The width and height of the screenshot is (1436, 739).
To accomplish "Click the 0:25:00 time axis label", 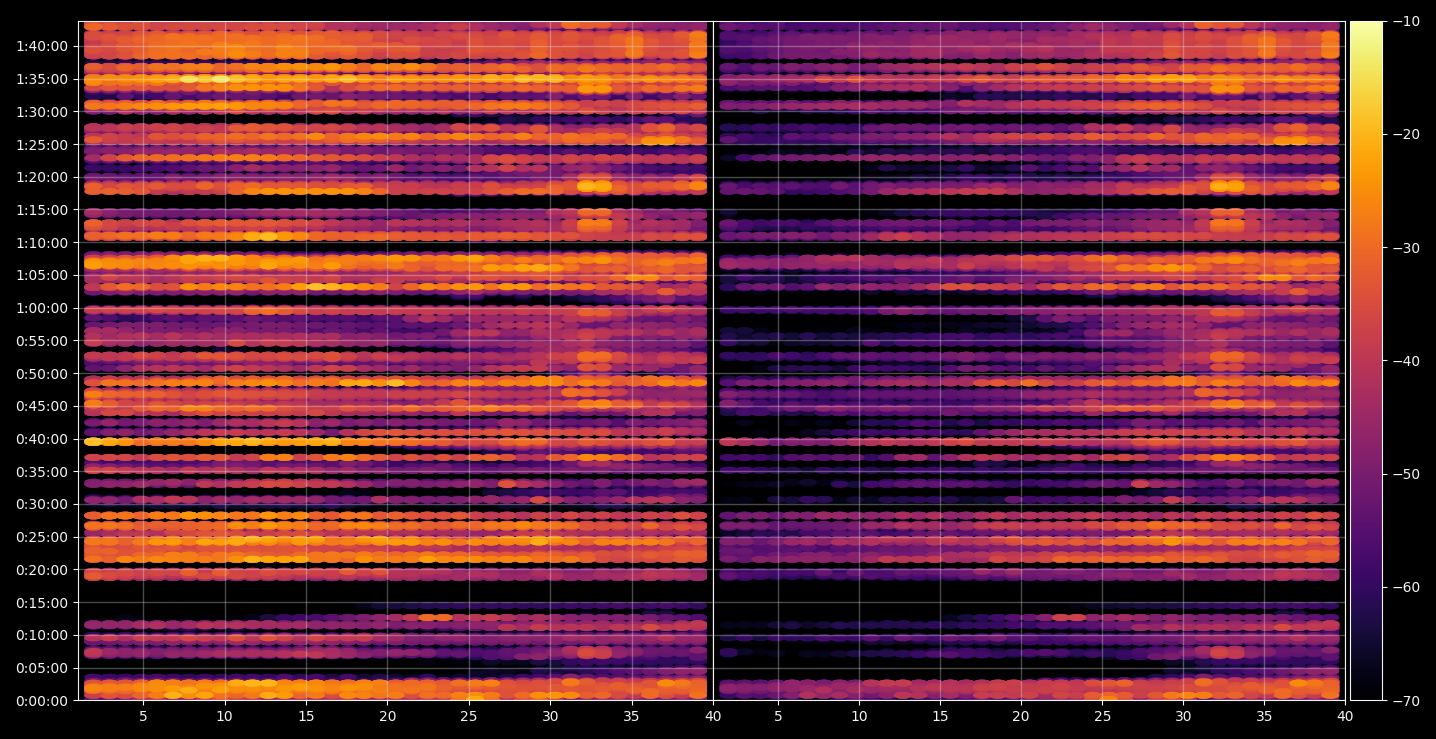I will [x=42, y=537].
